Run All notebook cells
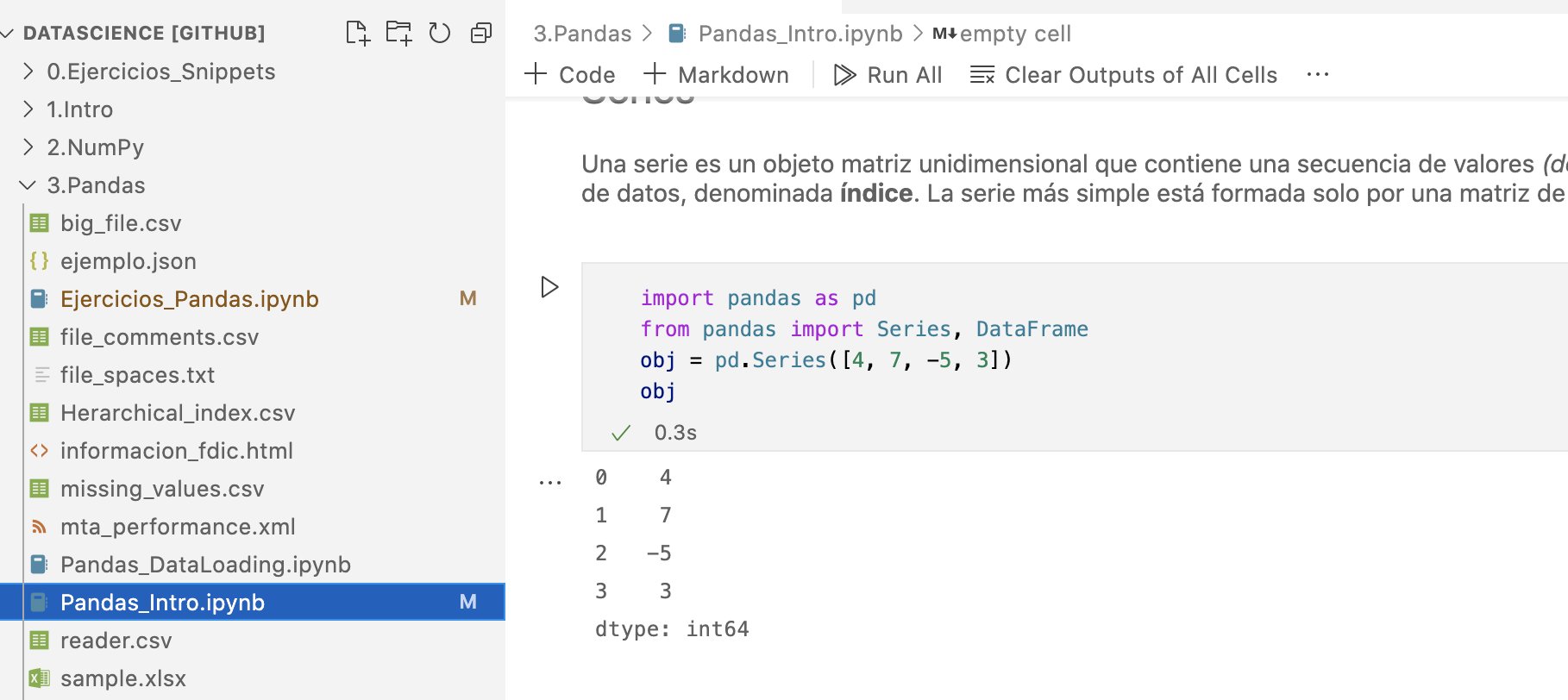 tap(887, 75)
